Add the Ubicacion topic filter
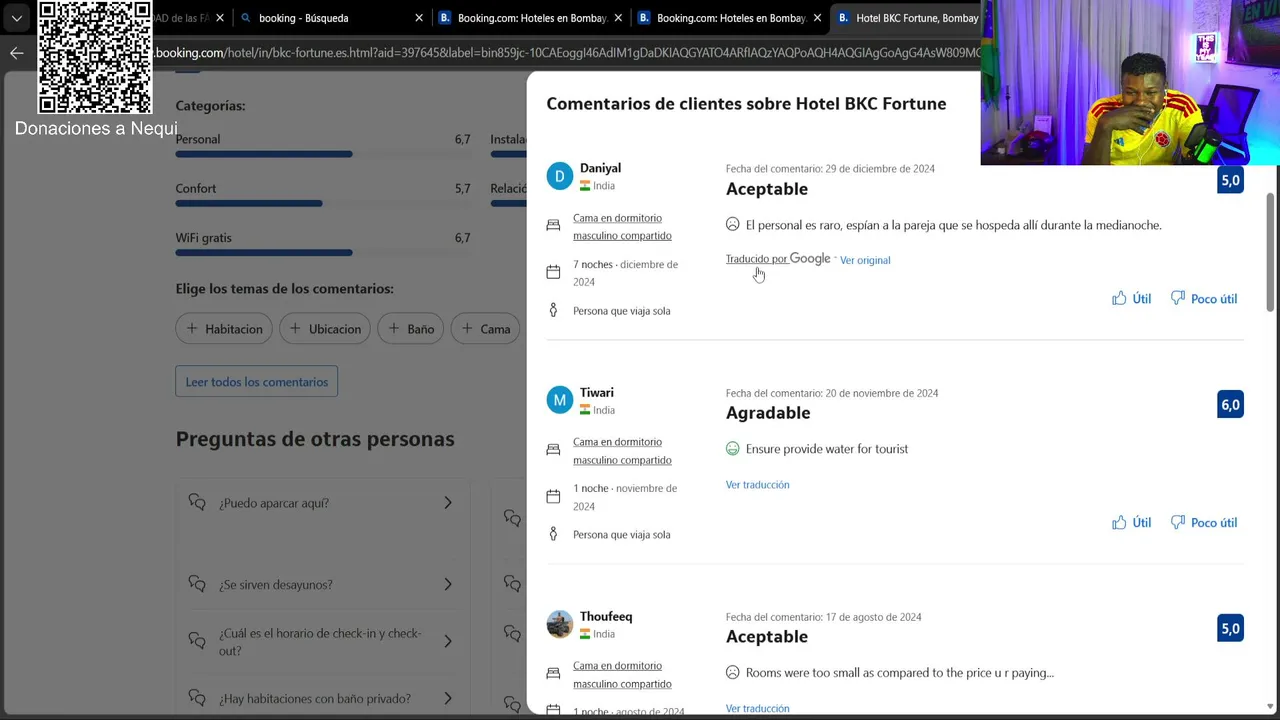 326,329
